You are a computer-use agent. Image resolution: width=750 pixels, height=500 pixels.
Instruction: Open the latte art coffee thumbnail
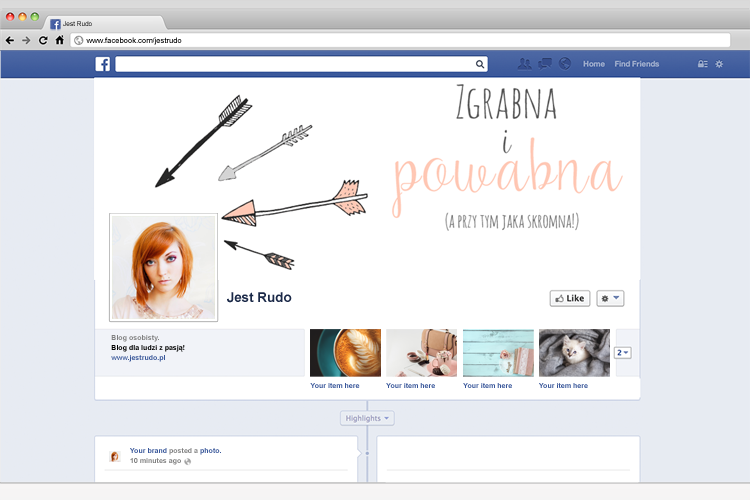tap(345, 353)
